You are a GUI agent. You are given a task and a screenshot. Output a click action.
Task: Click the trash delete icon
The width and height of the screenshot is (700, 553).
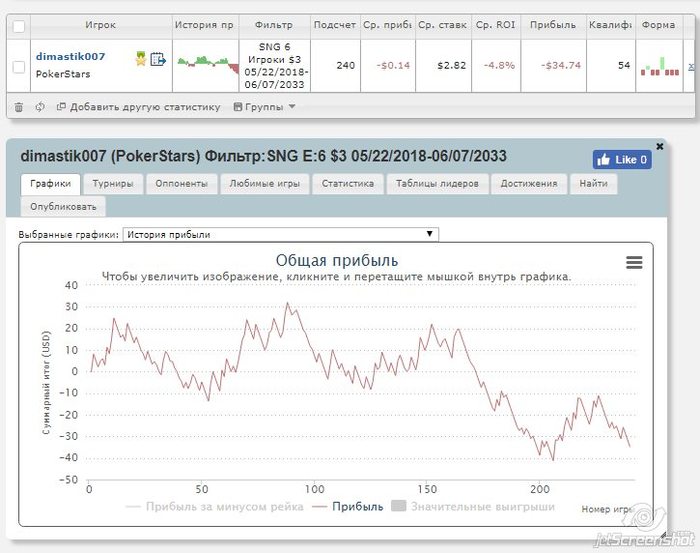(x=19, y=107)
